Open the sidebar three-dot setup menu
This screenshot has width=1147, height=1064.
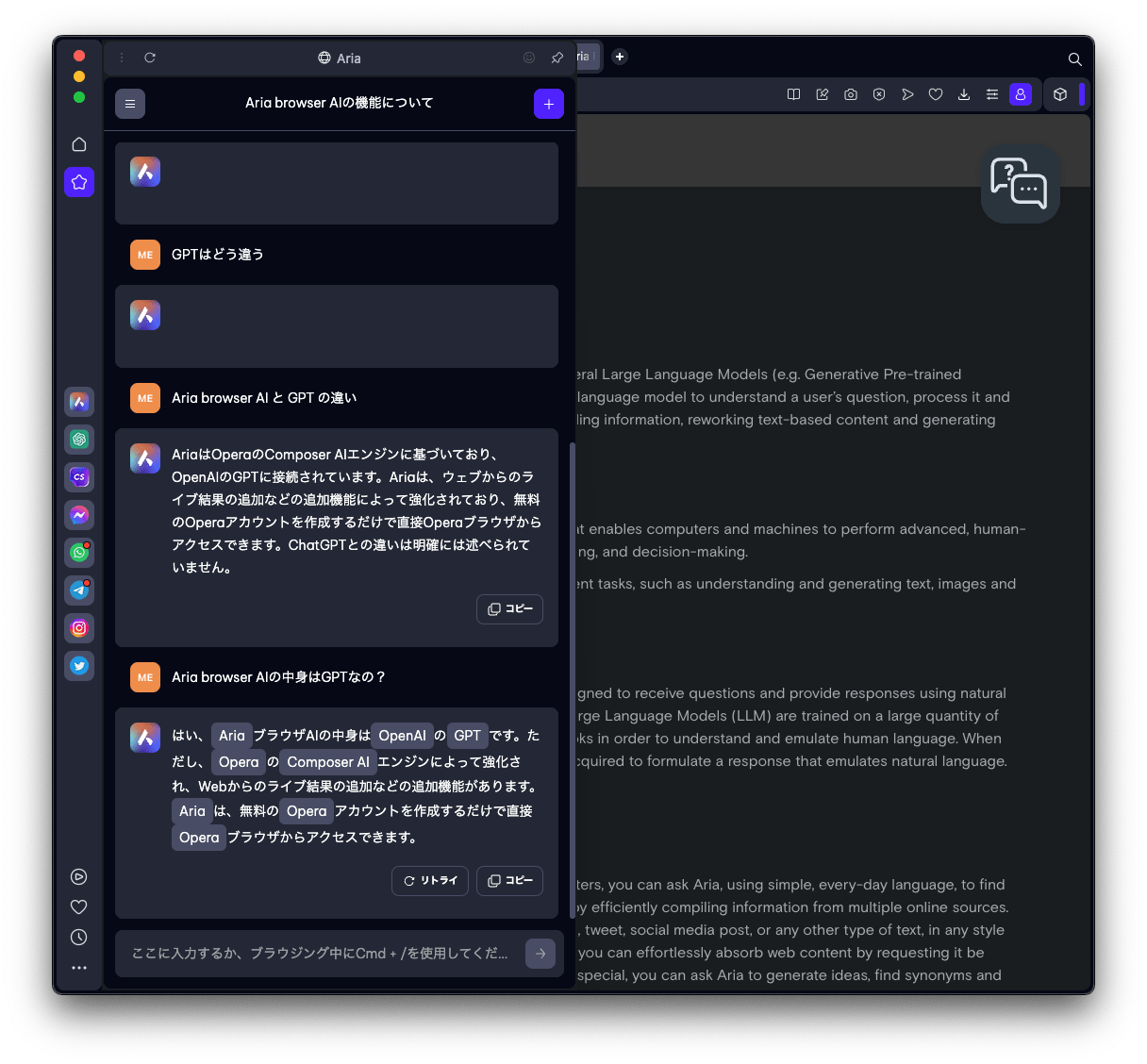(79, 968)
